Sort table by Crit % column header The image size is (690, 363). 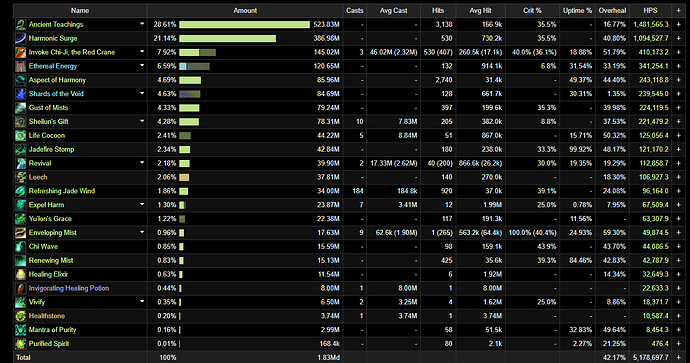[532, 11]
